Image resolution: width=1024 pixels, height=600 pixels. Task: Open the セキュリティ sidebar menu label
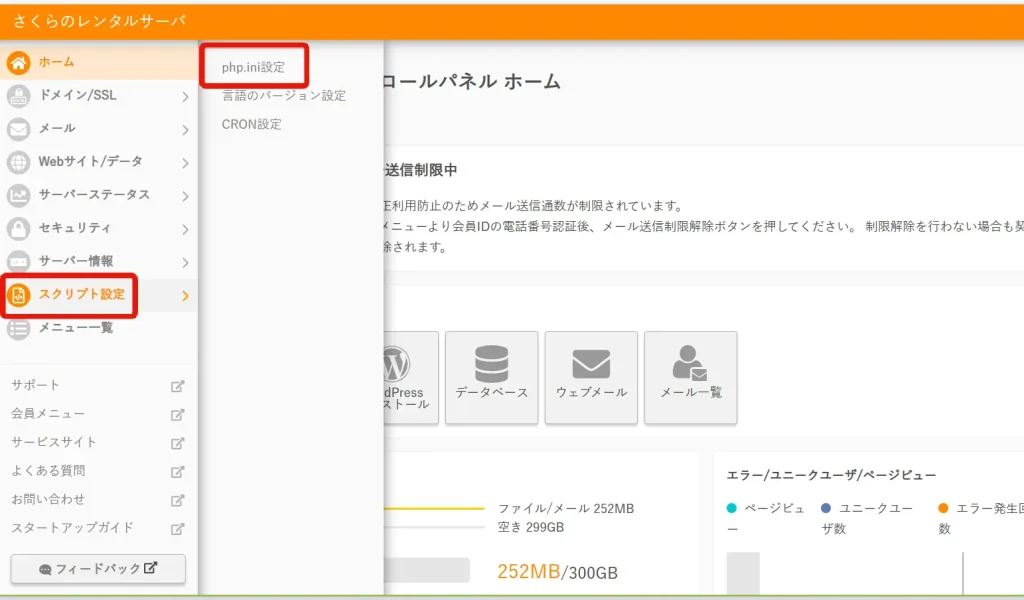[74, 227]
